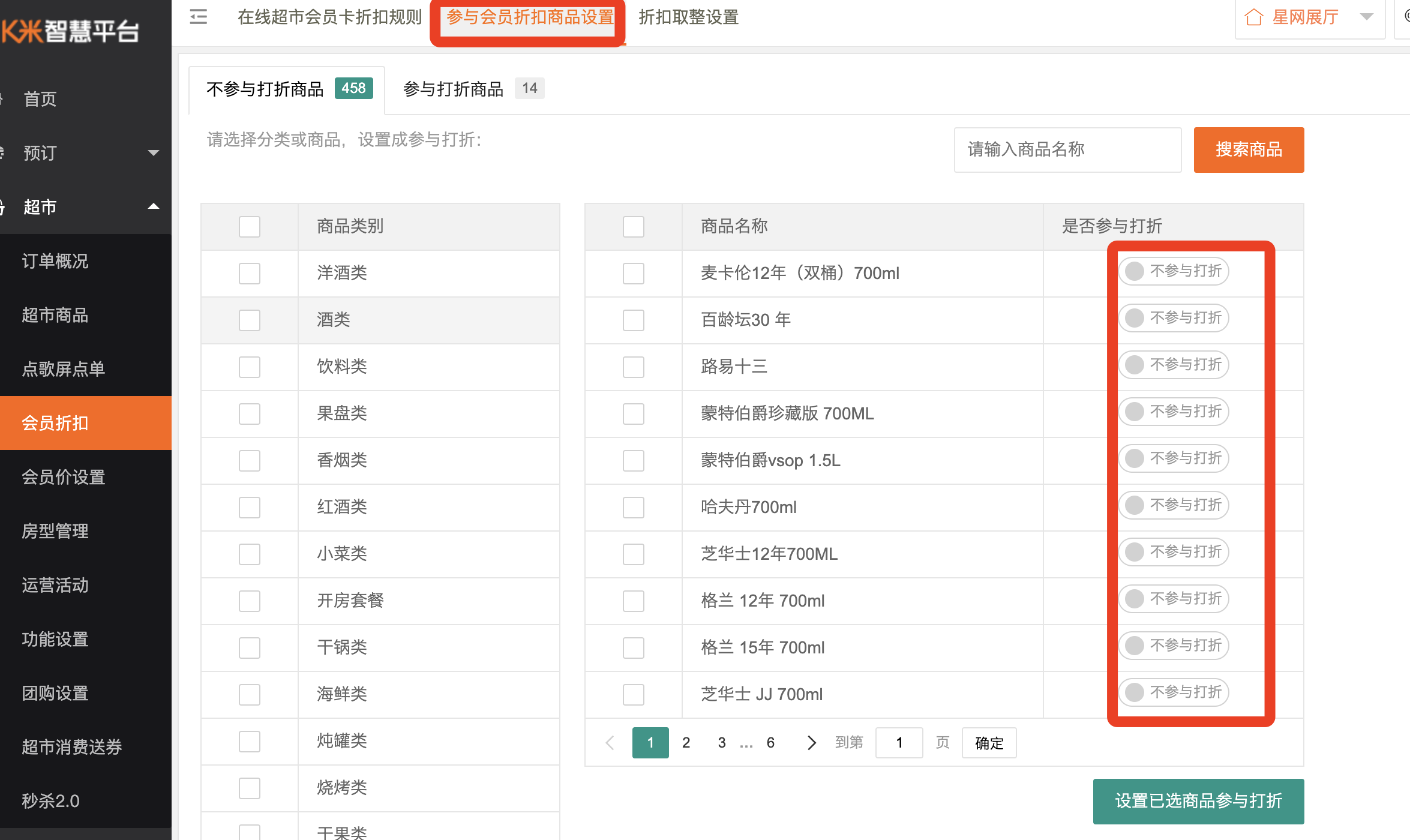Check the 果盘类 category checkbox
This screenshot has width=1410, height=840.
click(250, 414)
